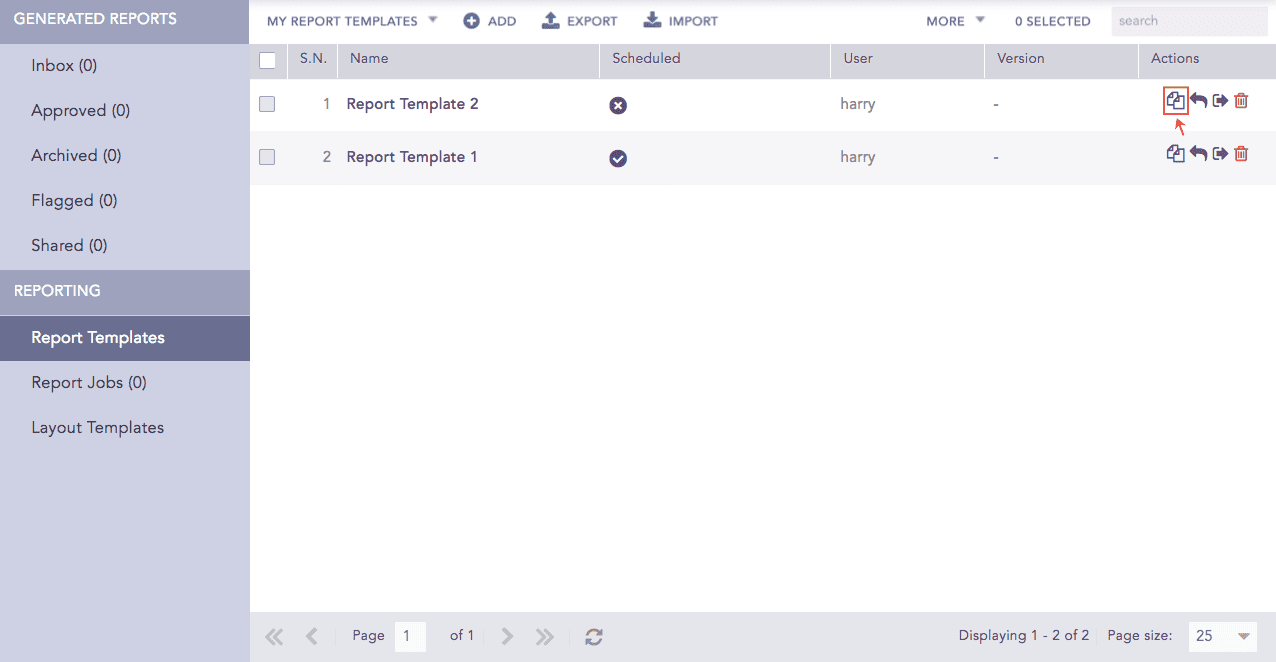Go to the last page arrow
This screenshot has width=1276, height=662.
544,637
